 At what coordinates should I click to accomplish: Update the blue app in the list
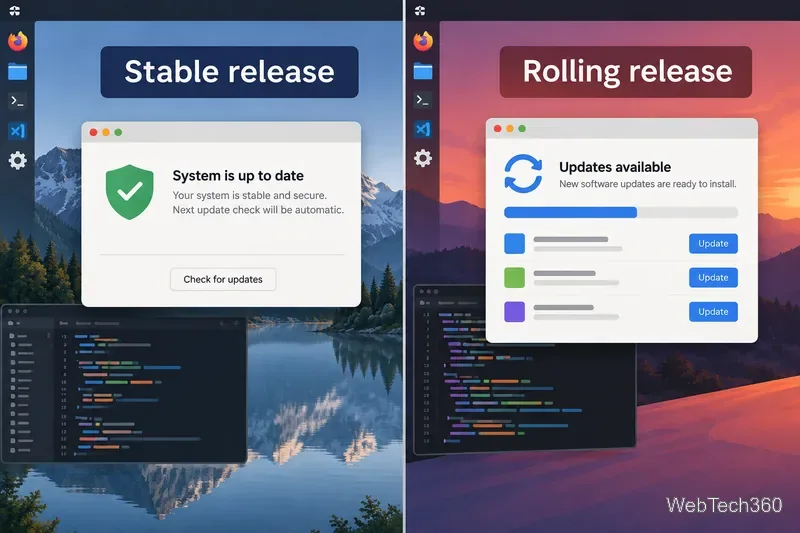click(713, 244)
